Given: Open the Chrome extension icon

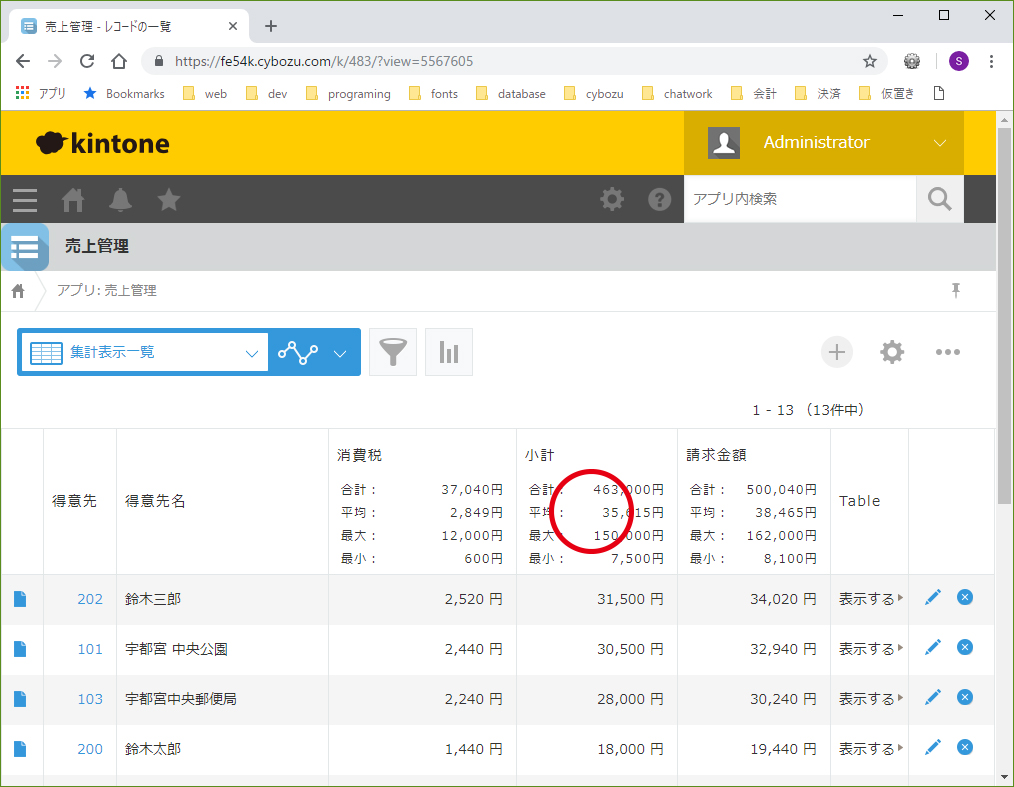Looking at the screenshot, I should click(912, 61).
